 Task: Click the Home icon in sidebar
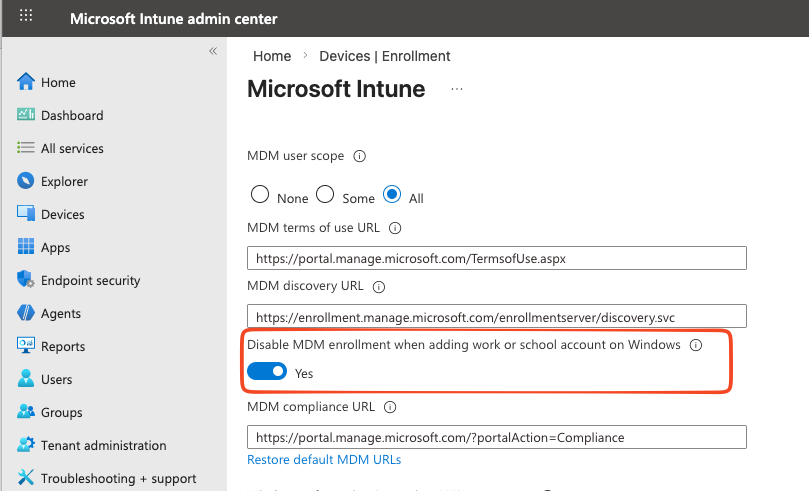[26, 82]
